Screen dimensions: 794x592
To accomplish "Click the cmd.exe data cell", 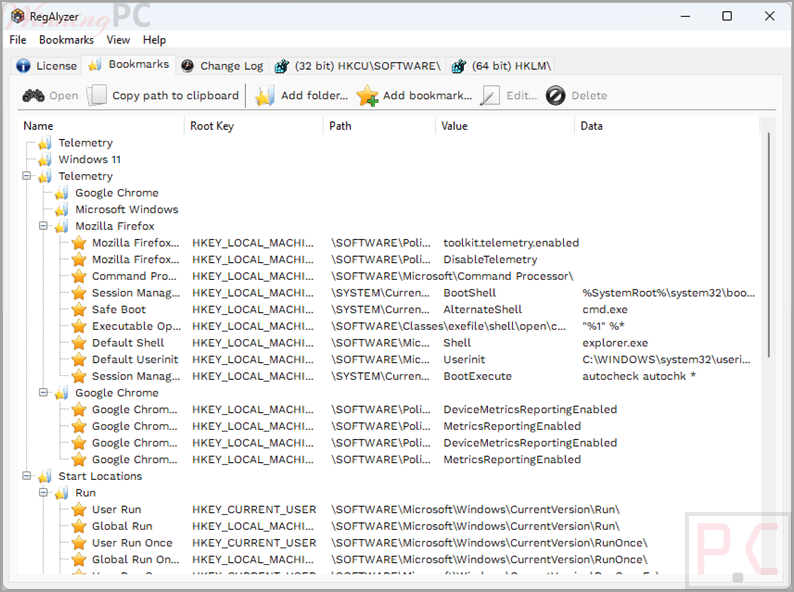I will (x=605, y=309).
